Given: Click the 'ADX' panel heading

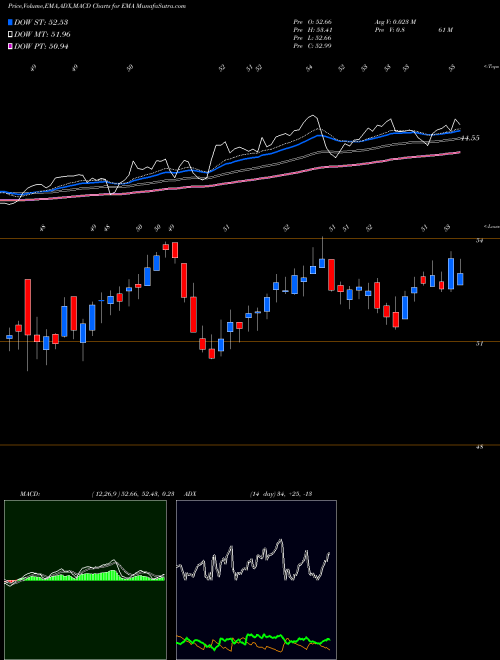Looking at the screenshot, I should point(190,494).
